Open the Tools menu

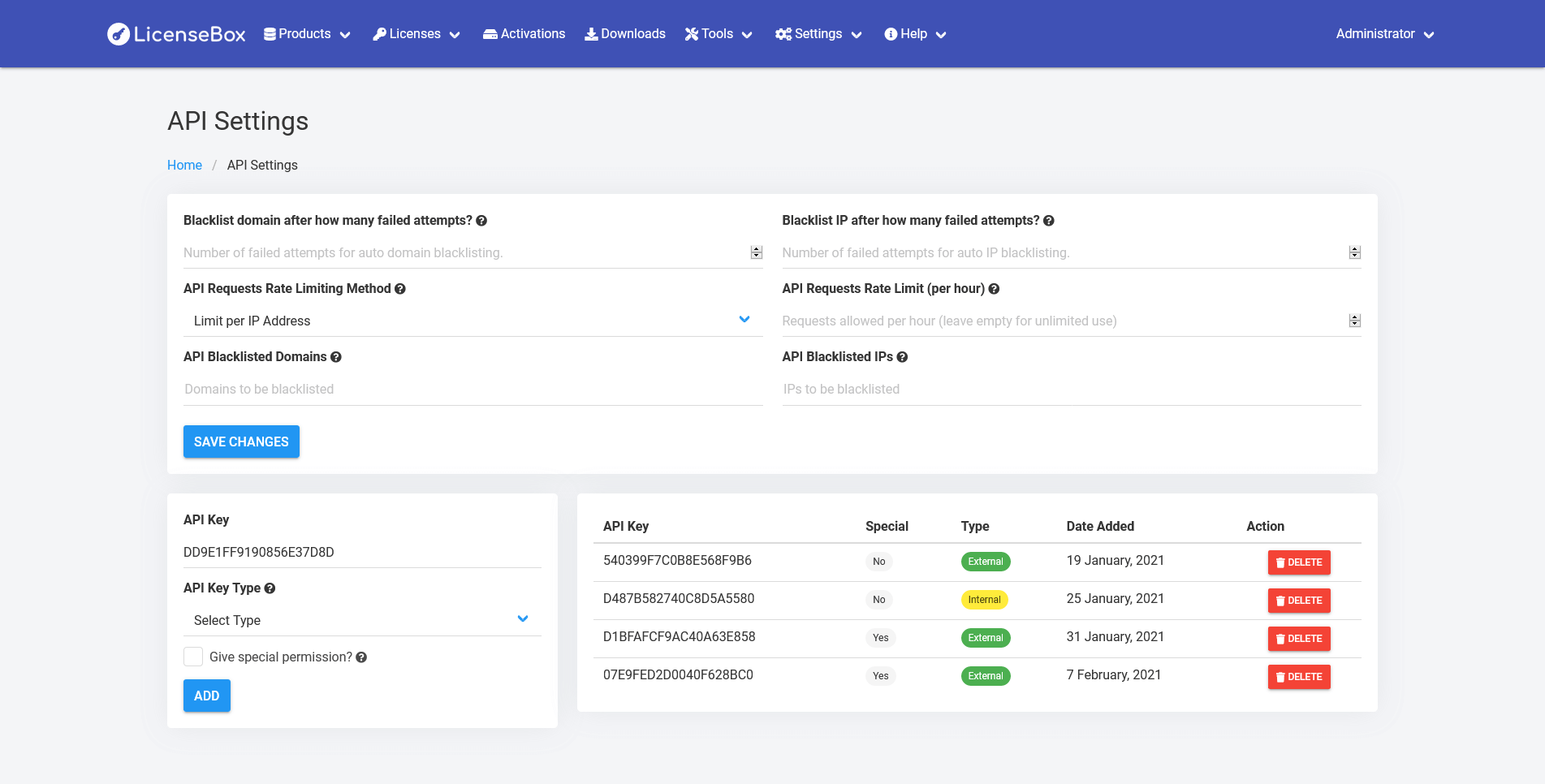tap(719, 34)
